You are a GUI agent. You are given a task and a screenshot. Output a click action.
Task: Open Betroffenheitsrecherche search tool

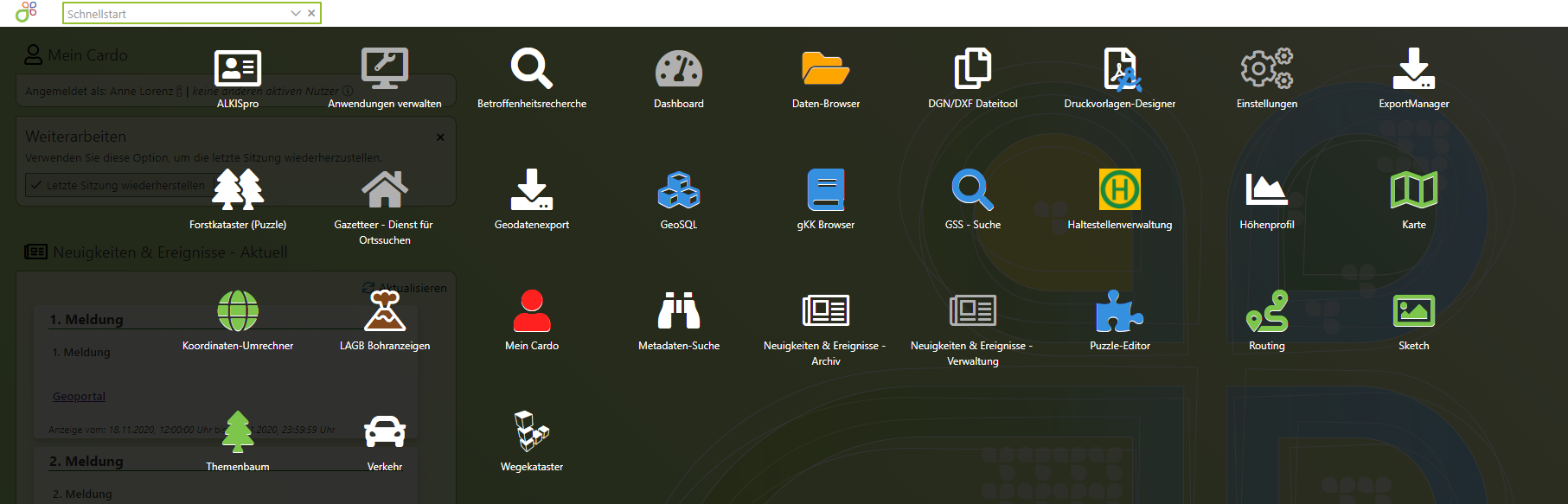point(532,68)
